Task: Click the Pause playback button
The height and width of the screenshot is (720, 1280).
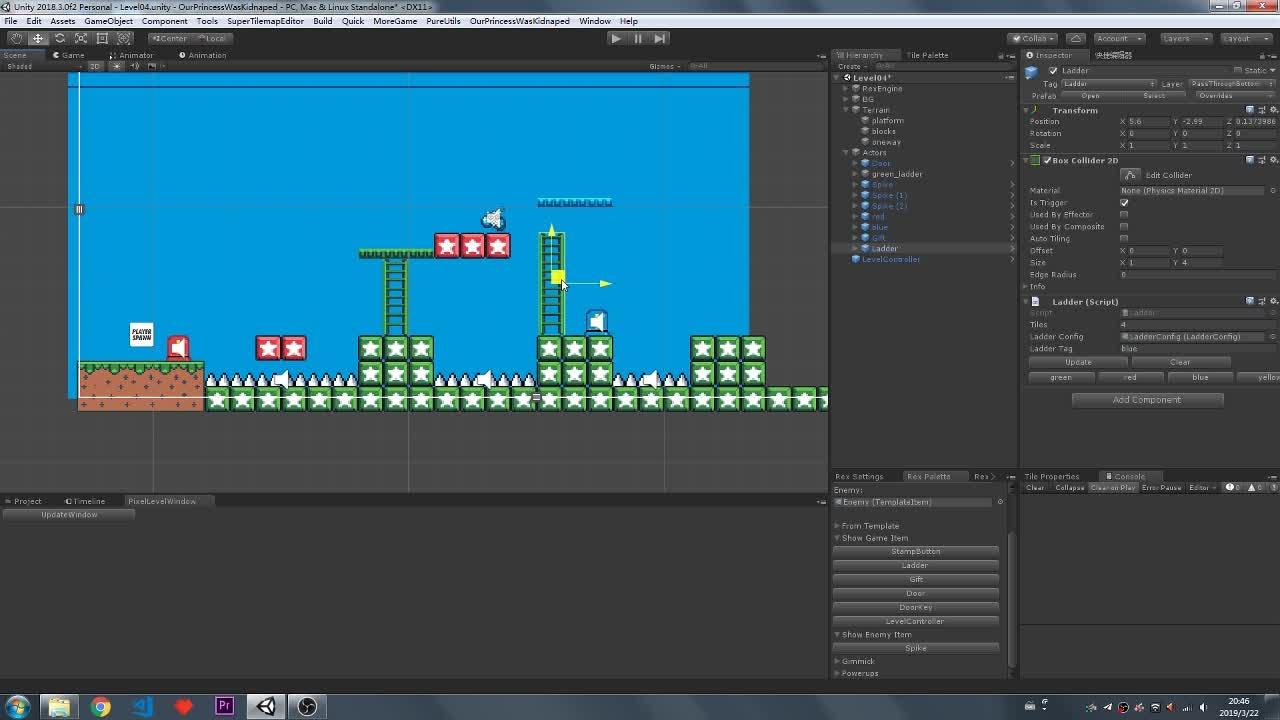Action: [638, 38]
